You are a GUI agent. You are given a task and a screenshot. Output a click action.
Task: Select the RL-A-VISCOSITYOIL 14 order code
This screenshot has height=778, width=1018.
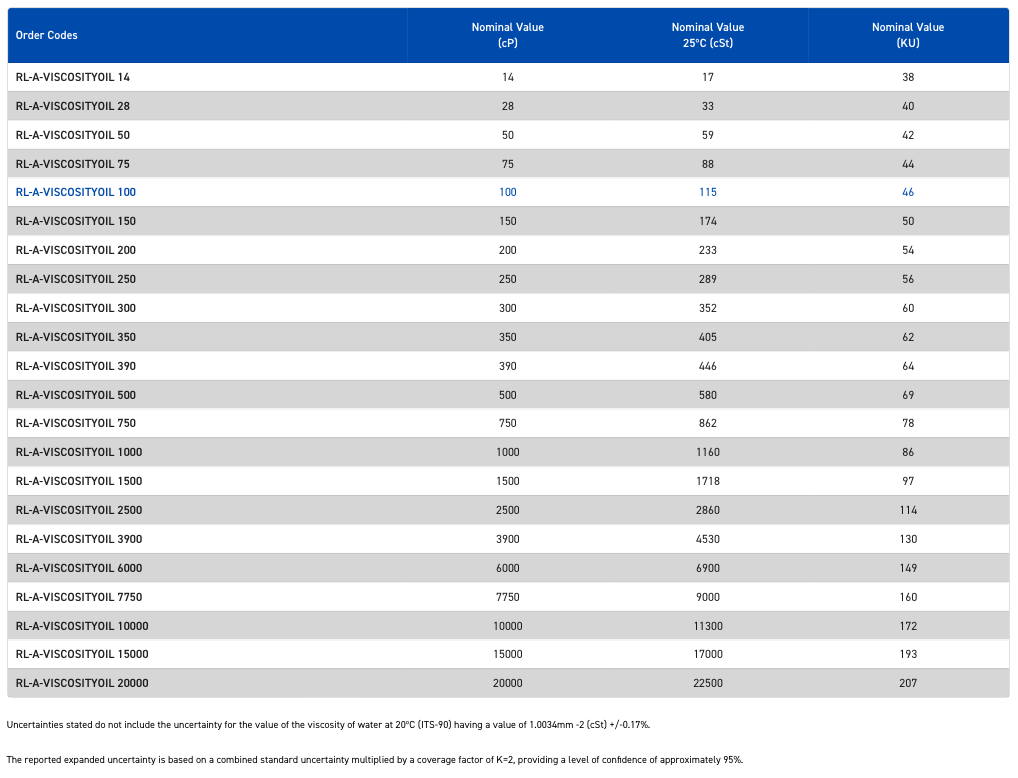tap(73, 77)
